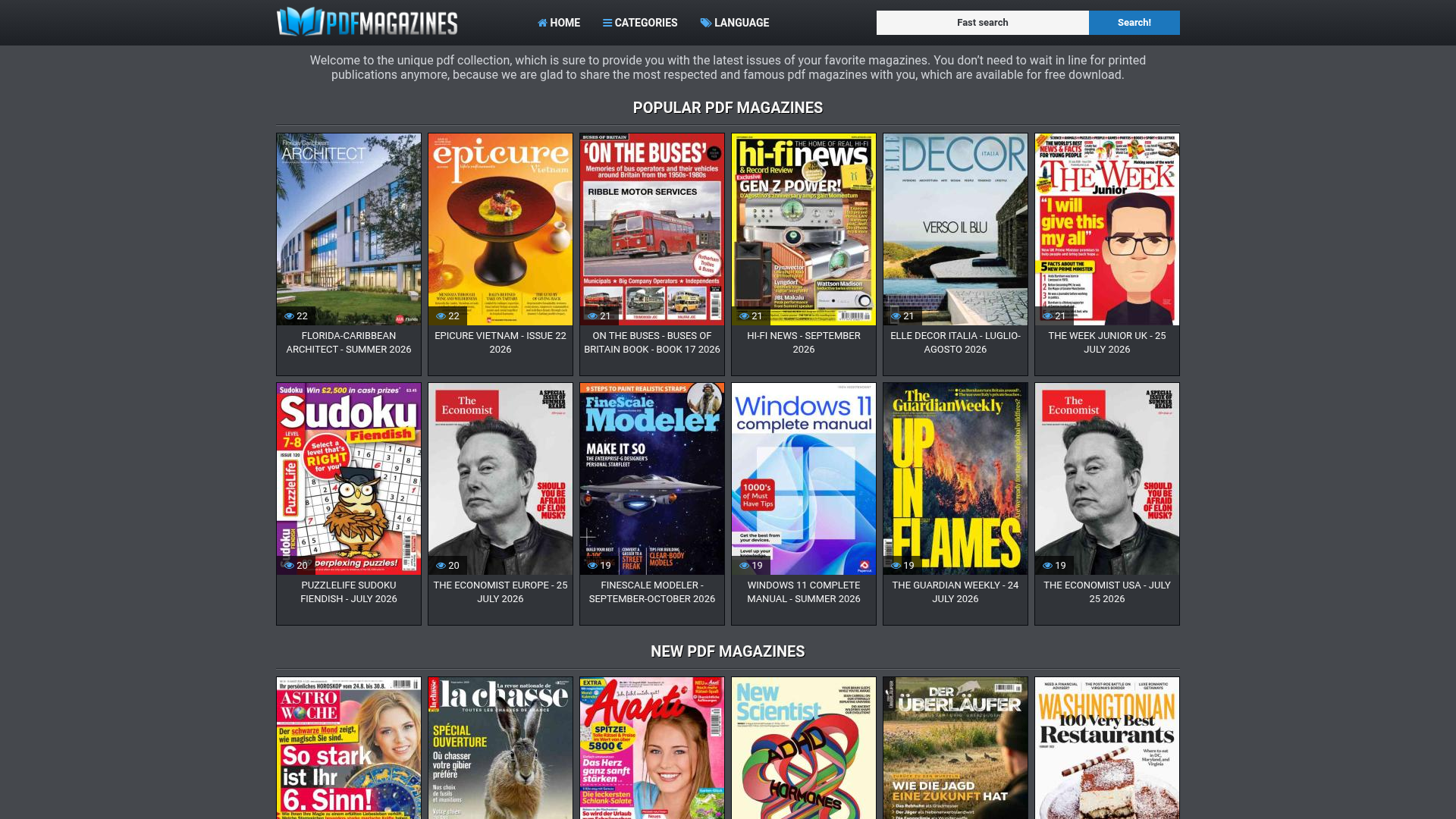Image resolution: width=1456 pixels, height=819 pixels.
Task: Open FineScale Modeler cover thumbnail
Action: click(x=652, y=479)
